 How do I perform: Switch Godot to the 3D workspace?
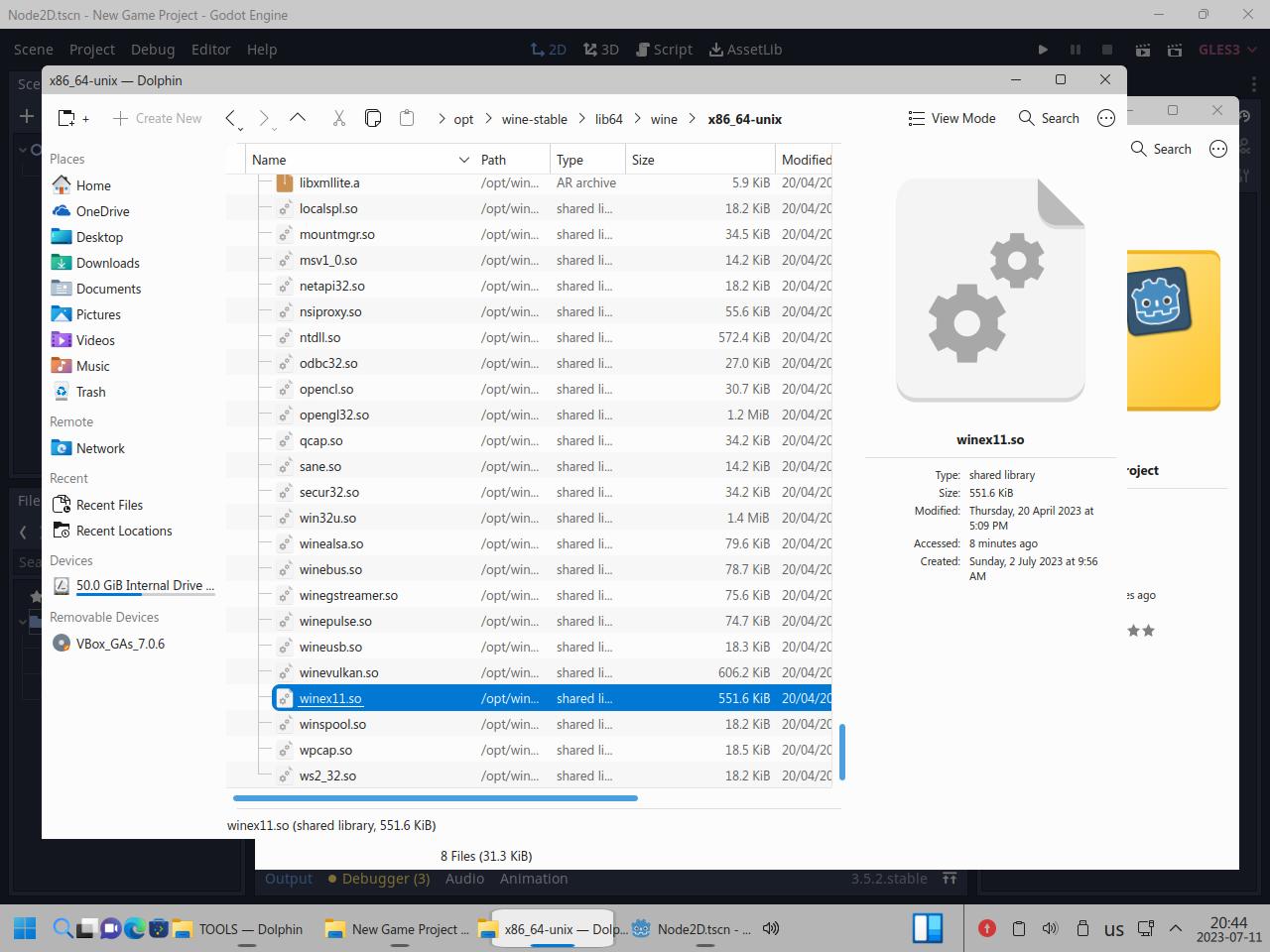(601, 50)
